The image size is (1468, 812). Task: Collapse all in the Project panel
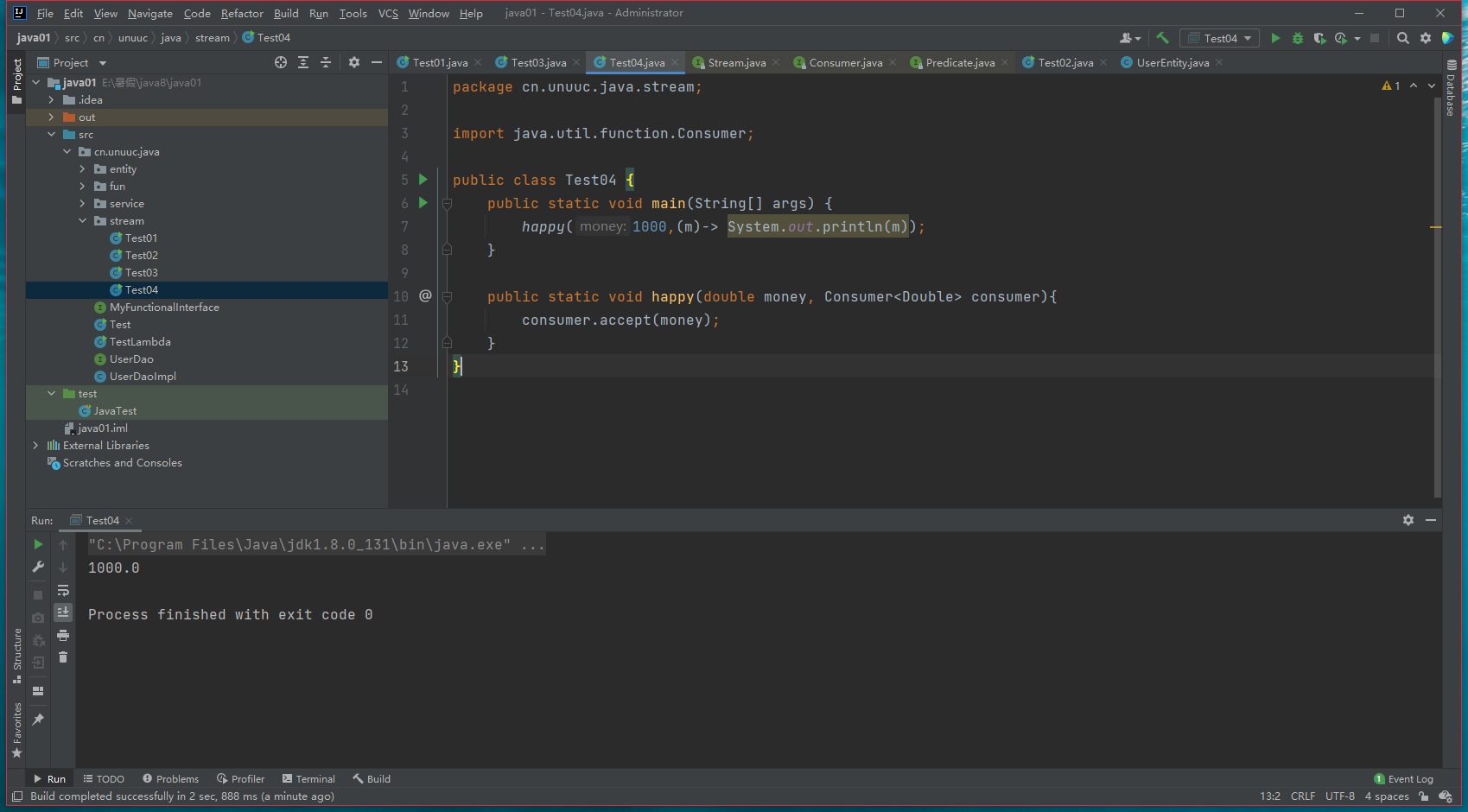(x=326, y=62)
